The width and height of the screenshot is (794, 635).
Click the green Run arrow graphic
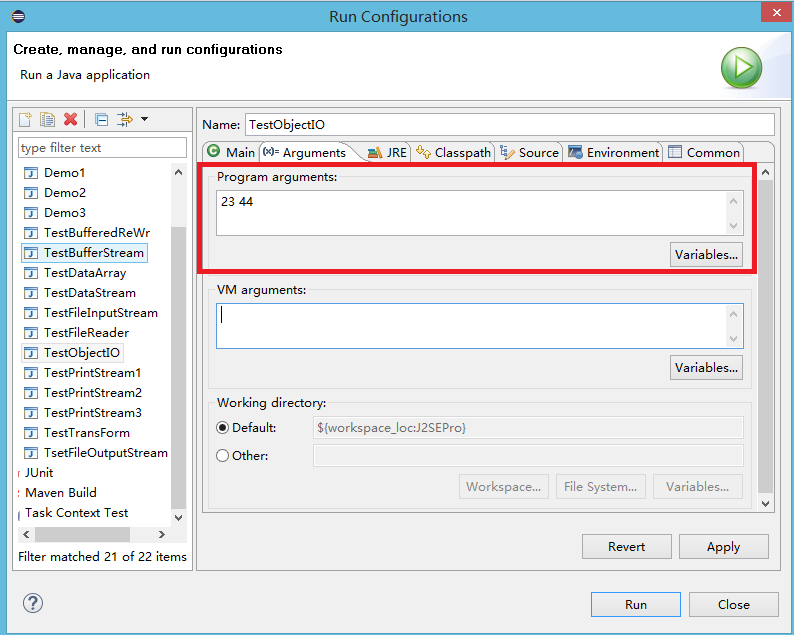click(741, 68)
